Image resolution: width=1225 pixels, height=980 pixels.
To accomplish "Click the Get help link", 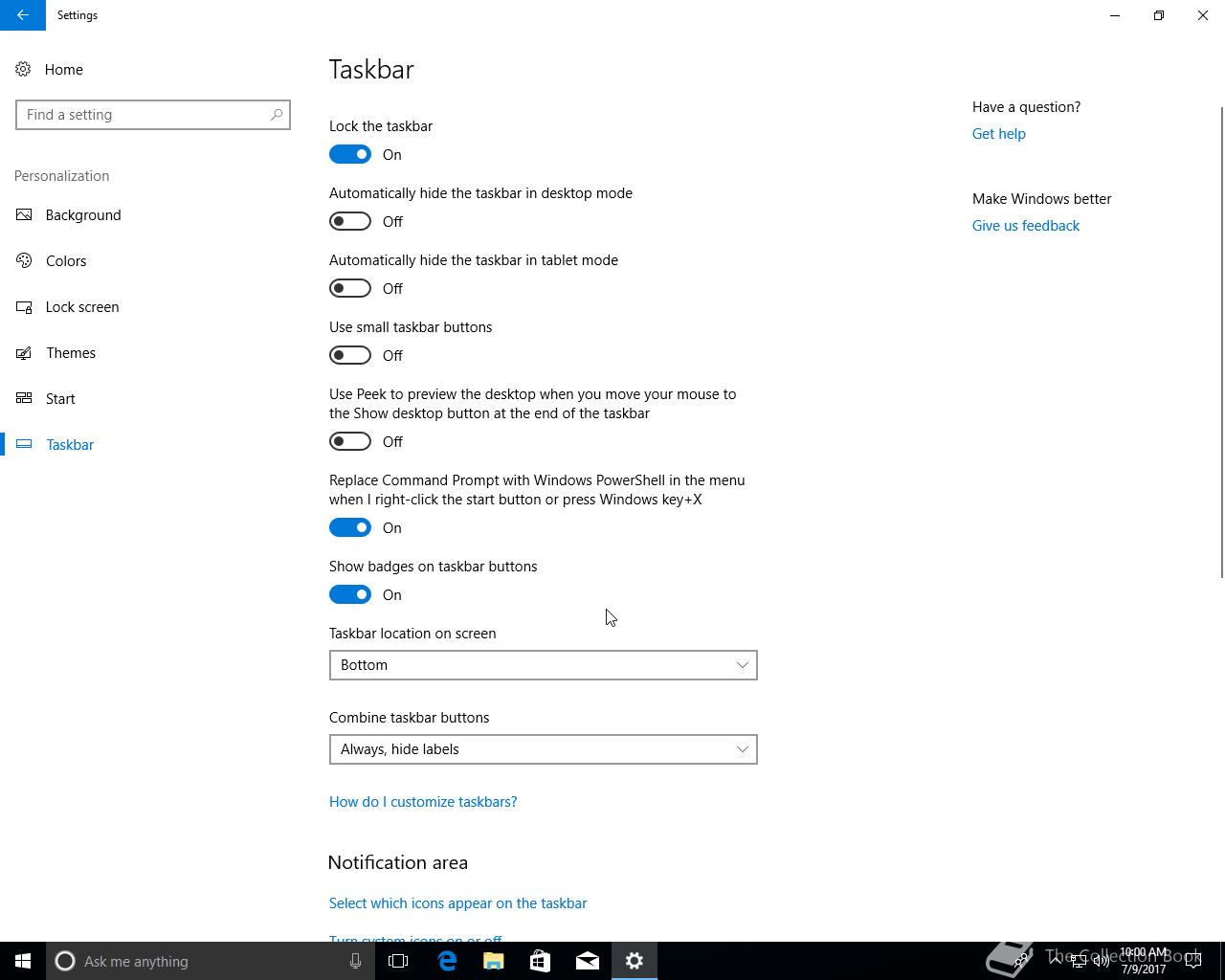I will tap(999, 134).
